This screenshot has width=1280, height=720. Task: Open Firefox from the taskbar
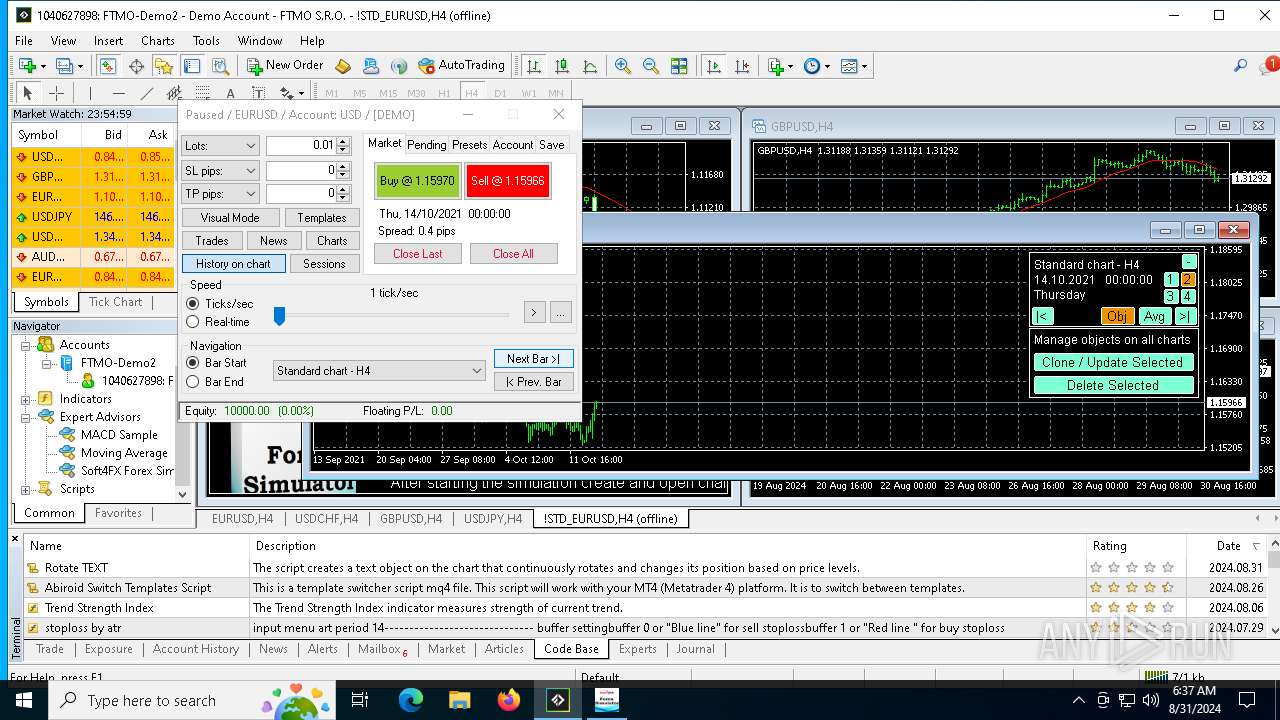[509, 701]
